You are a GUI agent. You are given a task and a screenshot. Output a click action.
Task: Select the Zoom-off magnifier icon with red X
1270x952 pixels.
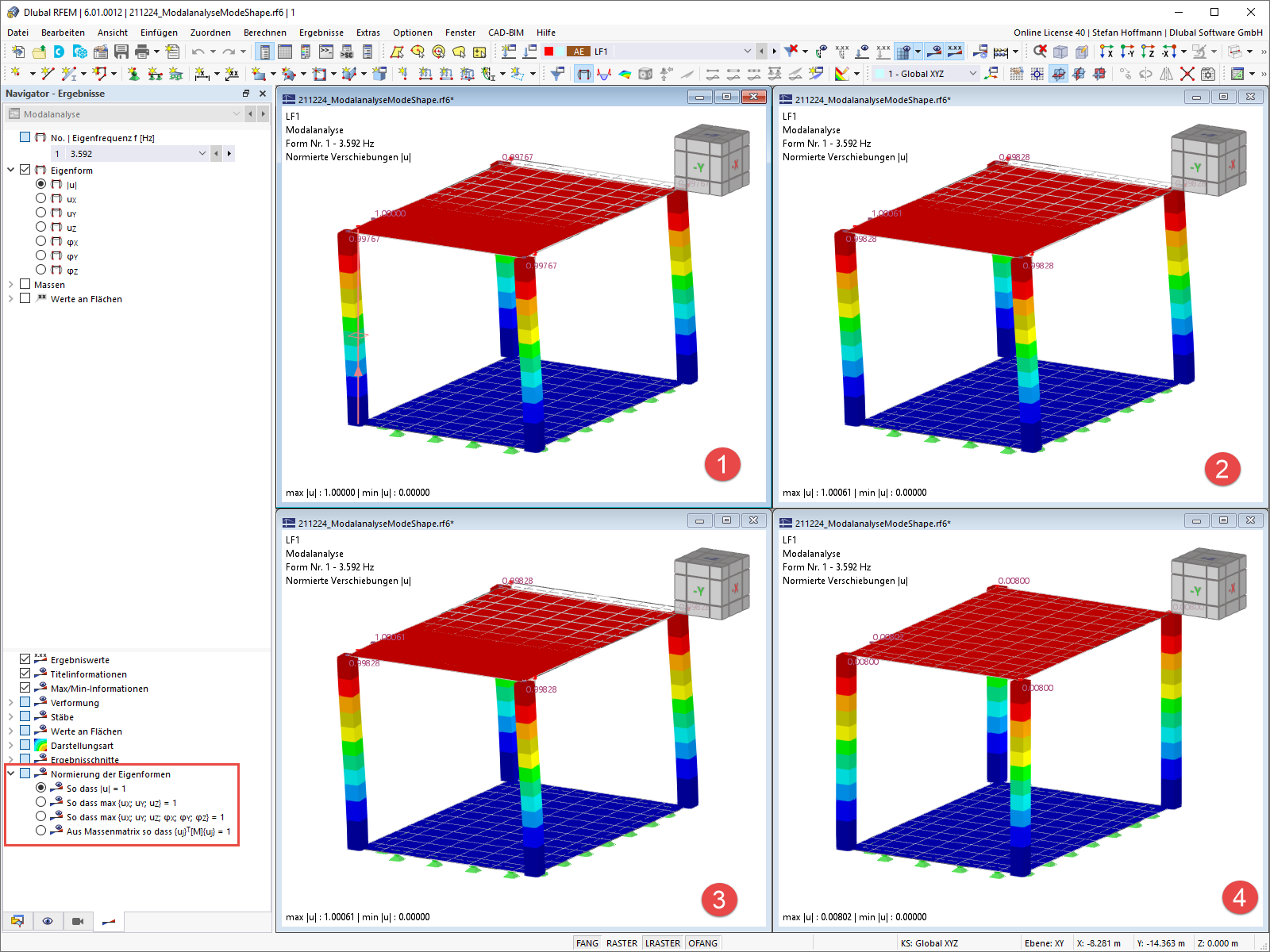1039,51
